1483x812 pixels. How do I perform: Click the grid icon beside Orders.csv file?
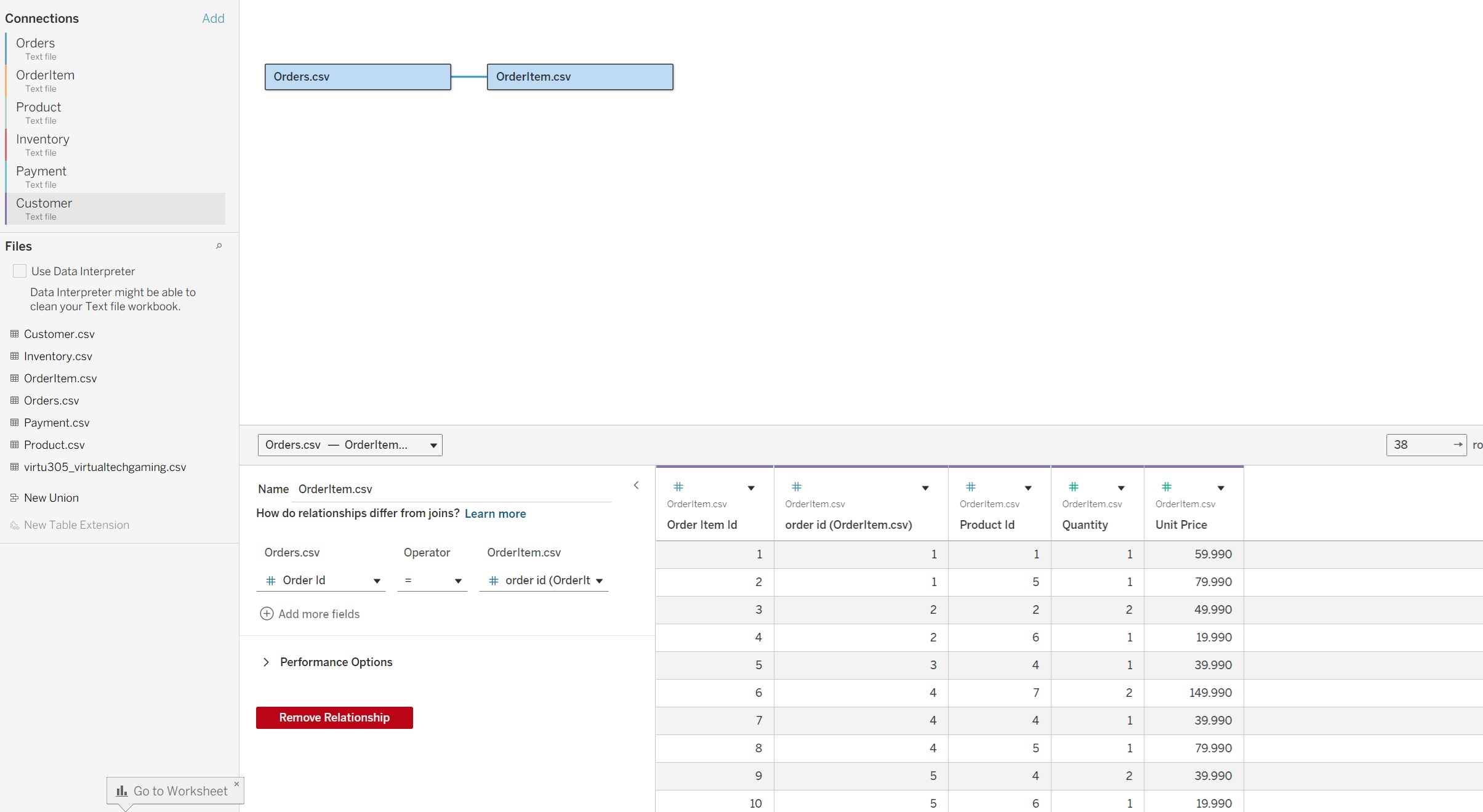coord(14,400)
